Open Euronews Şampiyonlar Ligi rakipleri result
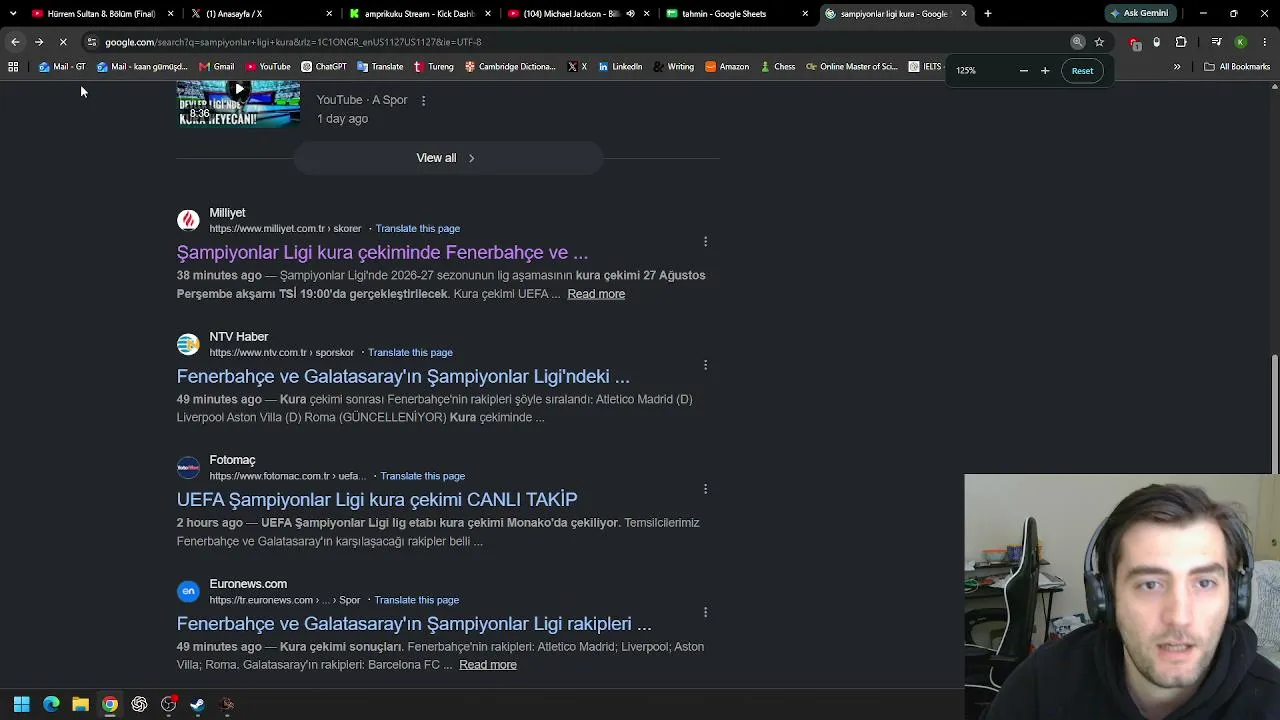1280x720 pixels. point(414,623)
